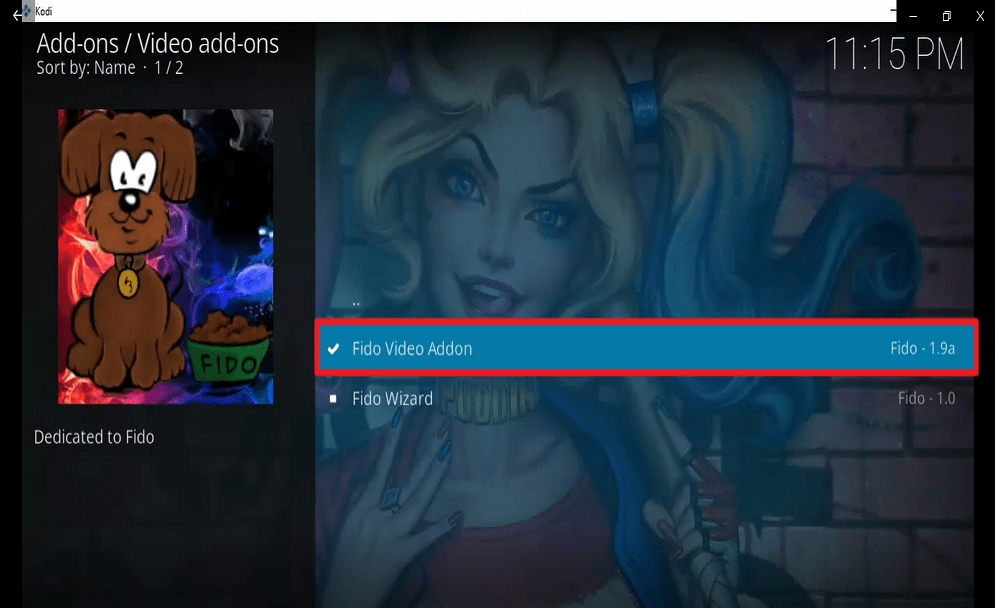The image size is (995, 608).
Task: Click the Fido dog artwork thumbnail
Action: 166,256
